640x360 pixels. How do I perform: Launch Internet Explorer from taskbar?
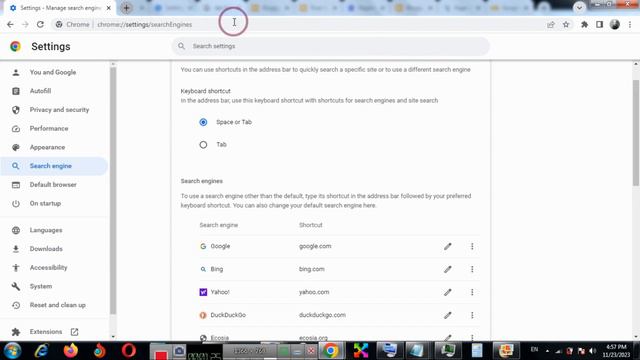[x=42, y=351]
